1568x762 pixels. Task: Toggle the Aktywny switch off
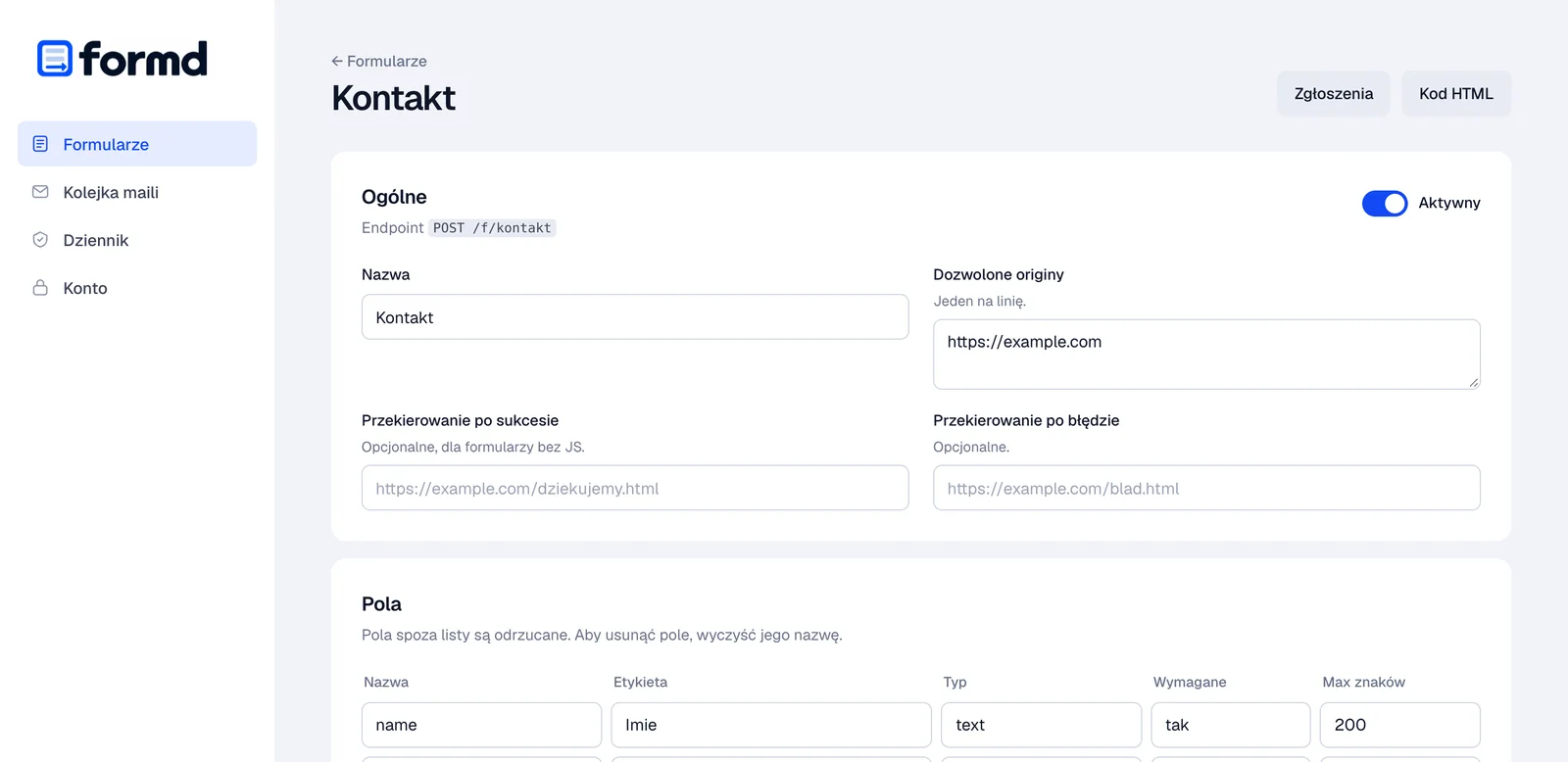pyautogui.click(x=1385, y=203)
